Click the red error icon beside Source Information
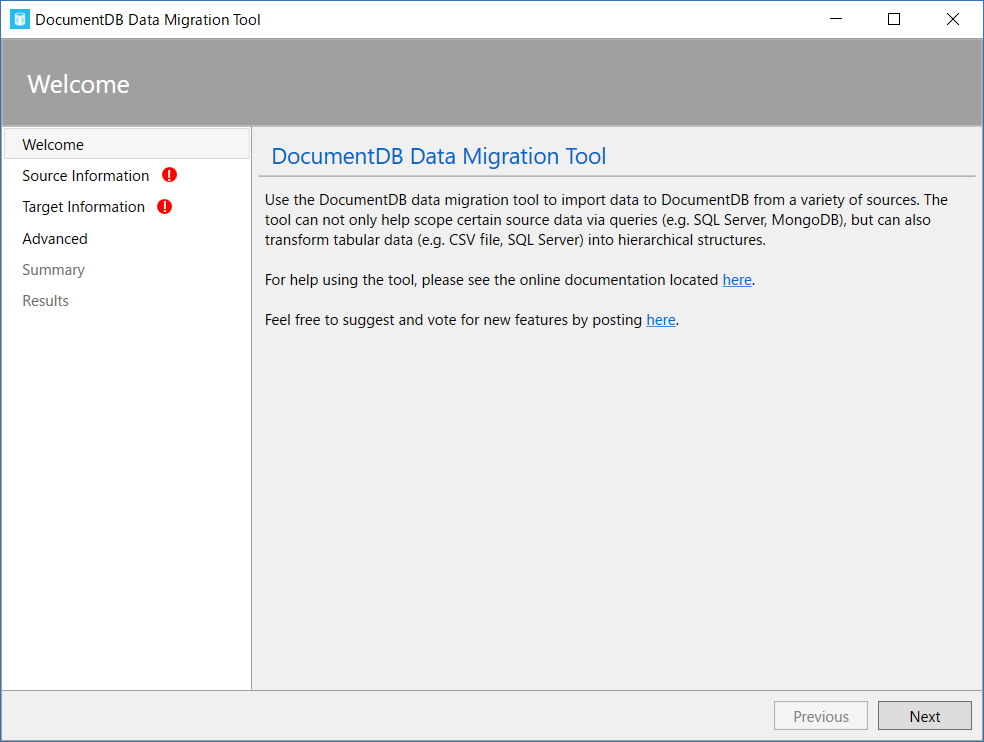Image resolution: width=984 pixels, height=742 pixels. click(169, 175)
